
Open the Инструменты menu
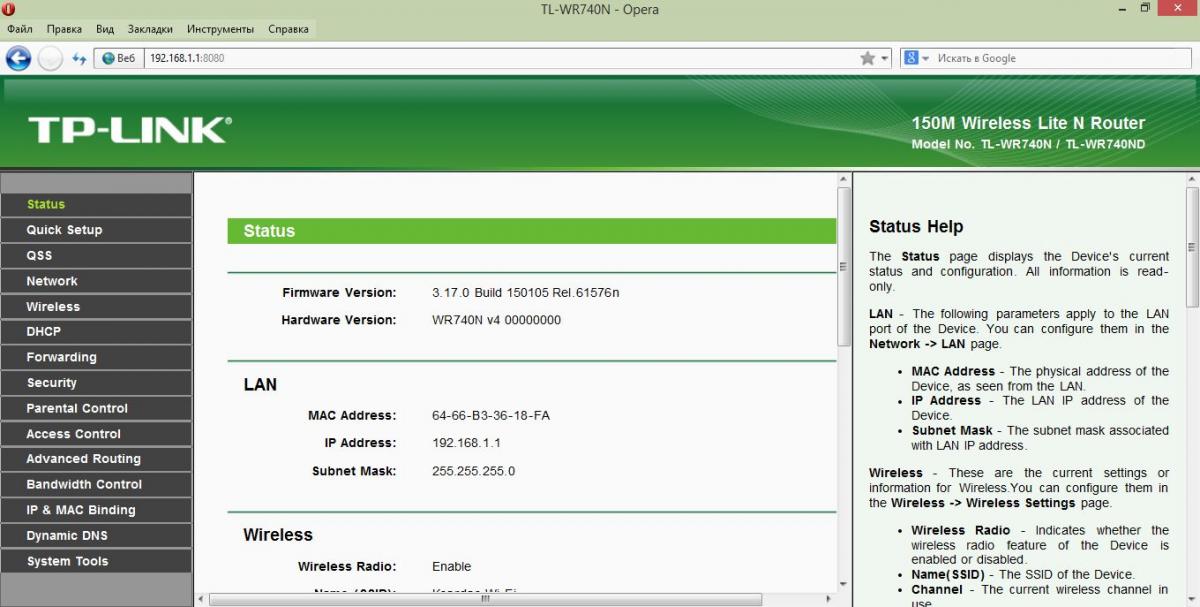point(222,29)
